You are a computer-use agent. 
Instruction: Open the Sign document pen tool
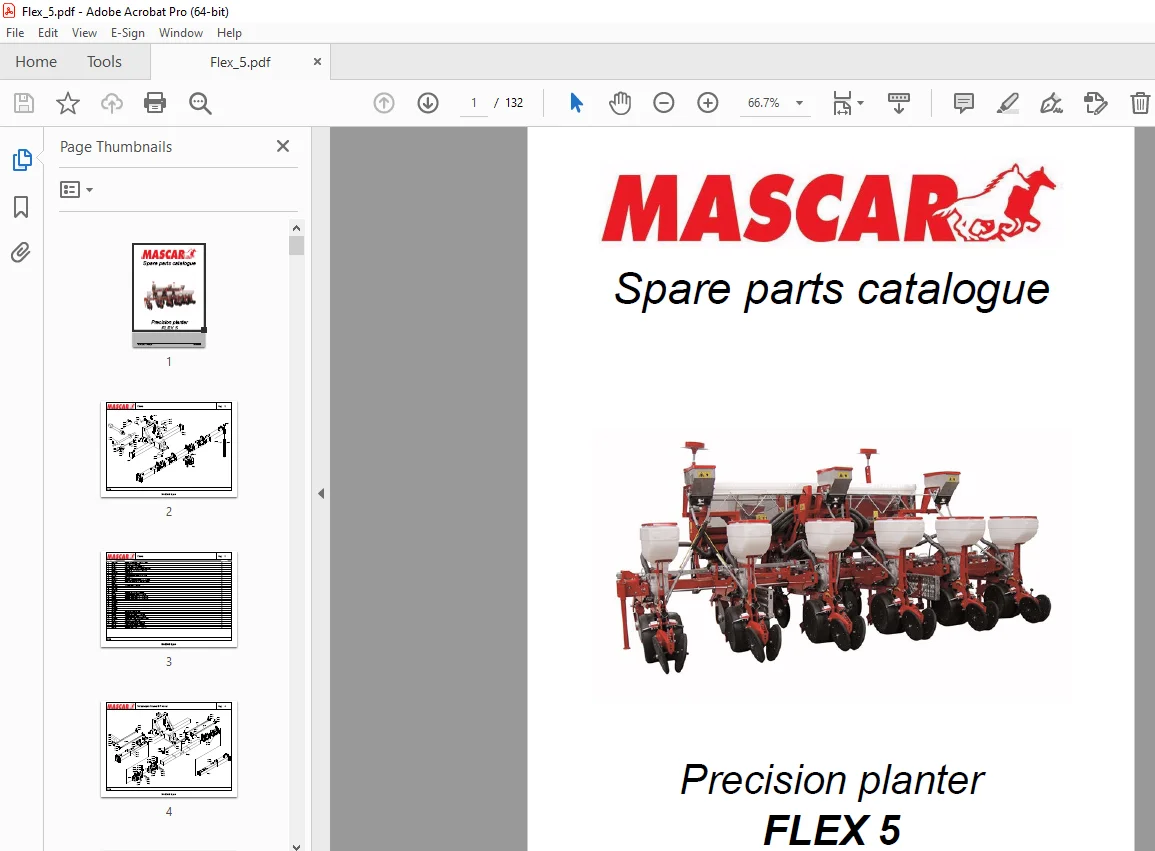click(1051, 103)
